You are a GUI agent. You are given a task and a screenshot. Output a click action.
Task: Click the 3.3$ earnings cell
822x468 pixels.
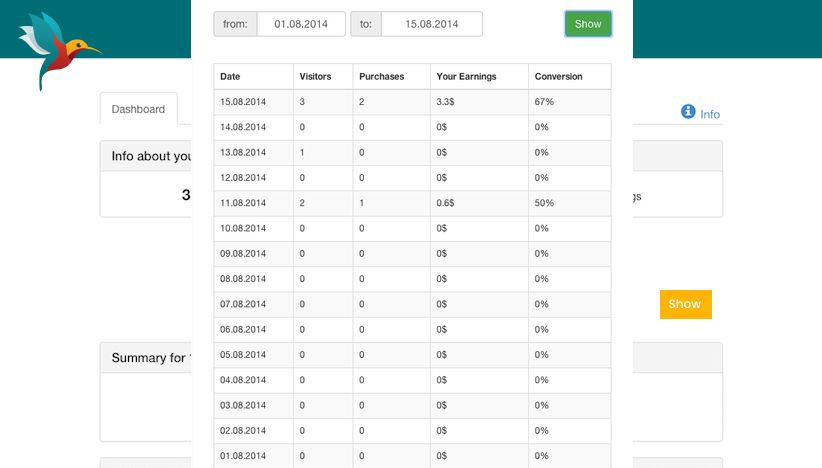[x=446, y=102]
